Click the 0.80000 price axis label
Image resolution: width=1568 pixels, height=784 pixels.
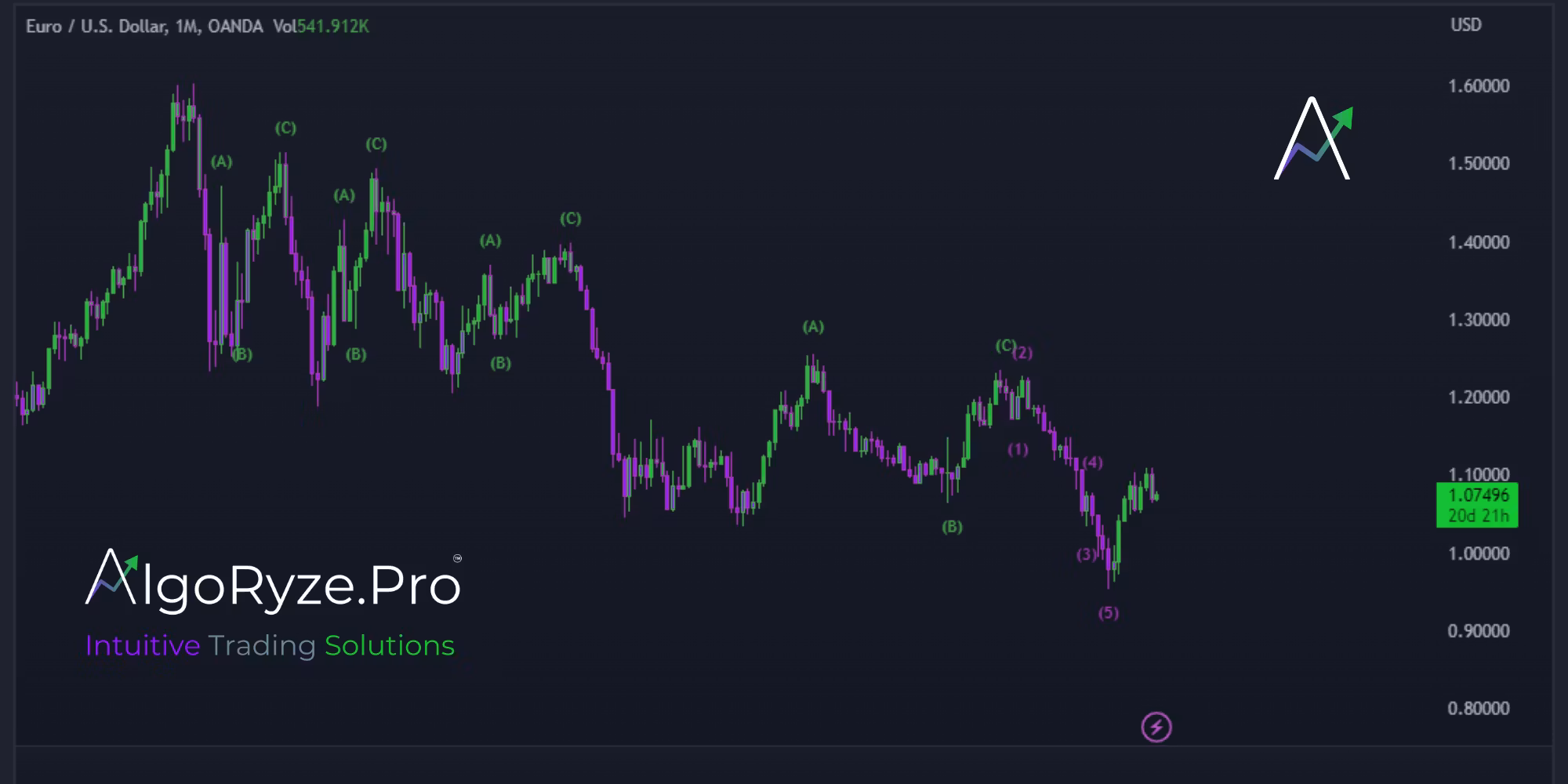click(1478, 709)
